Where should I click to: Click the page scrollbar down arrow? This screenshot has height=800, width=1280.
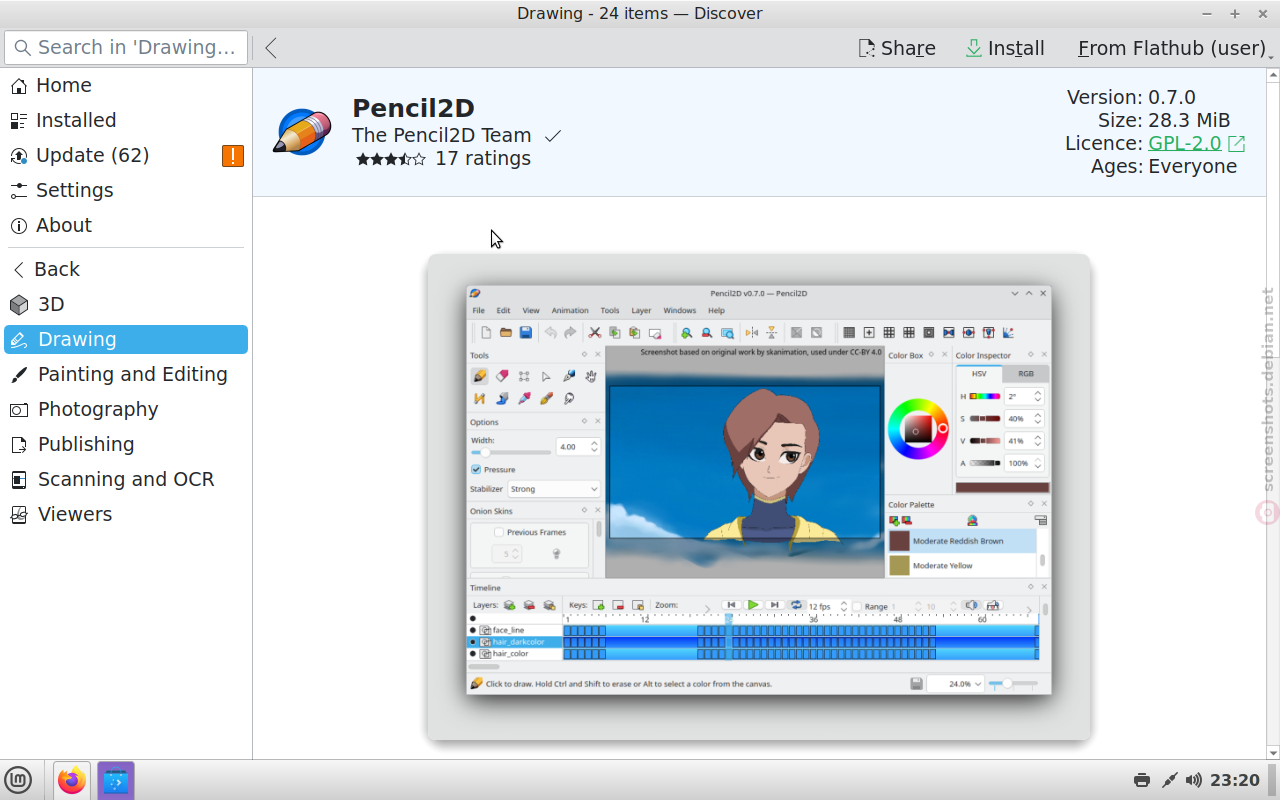tap(1273, 752)
